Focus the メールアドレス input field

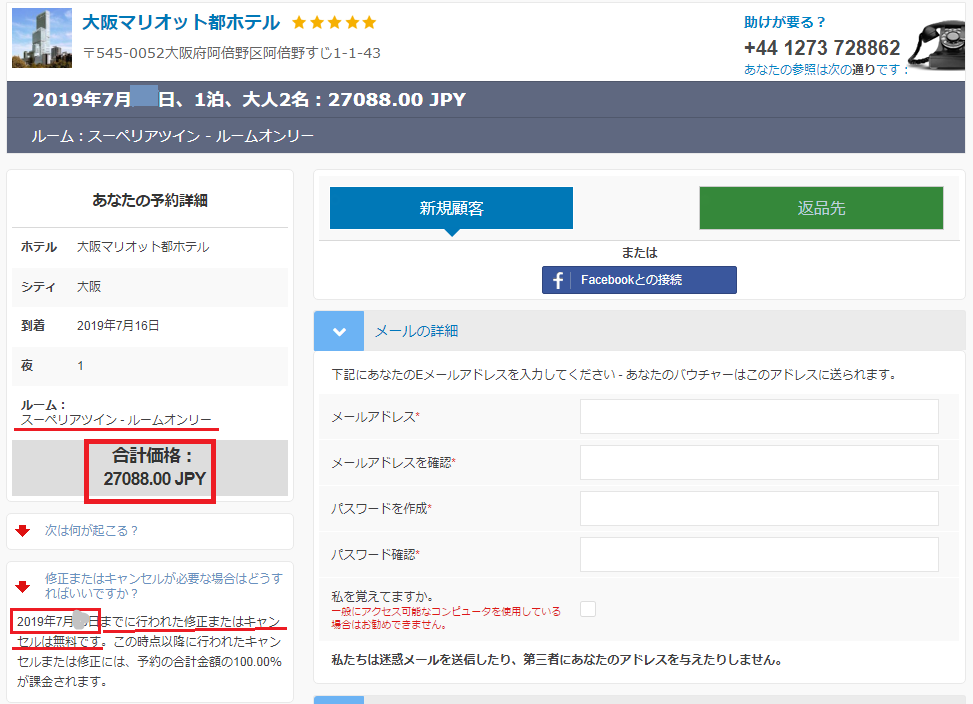point(759,417)
